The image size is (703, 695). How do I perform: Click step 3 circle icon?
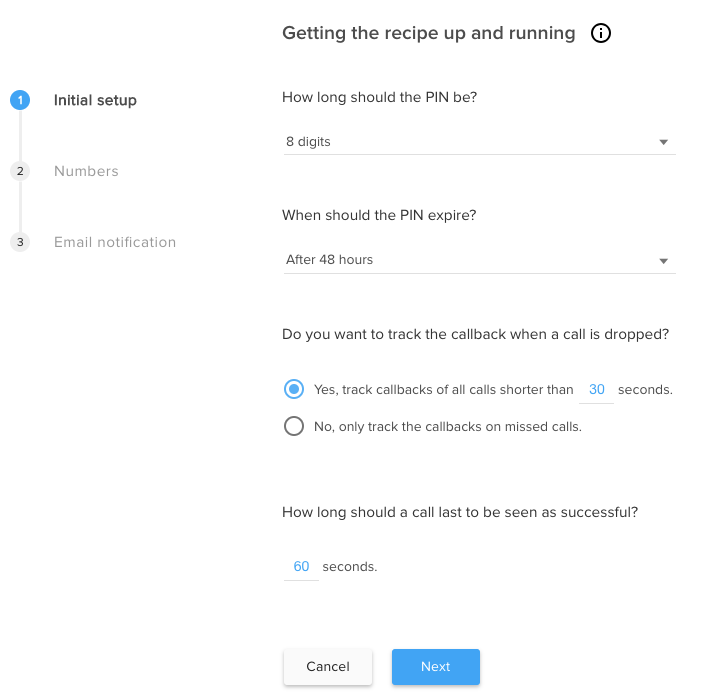(20, 242)
